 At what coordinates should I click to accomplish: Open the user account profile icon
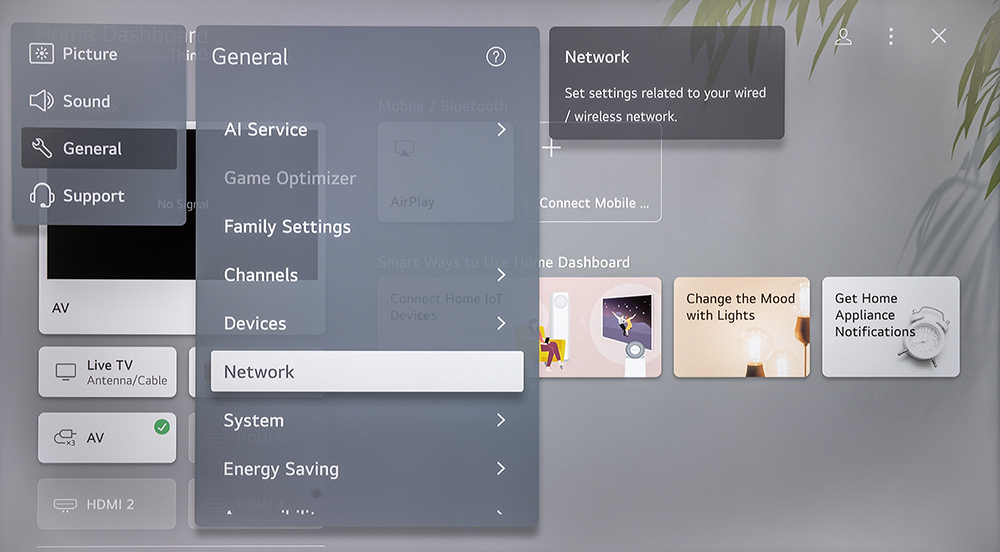coord(844,37)
